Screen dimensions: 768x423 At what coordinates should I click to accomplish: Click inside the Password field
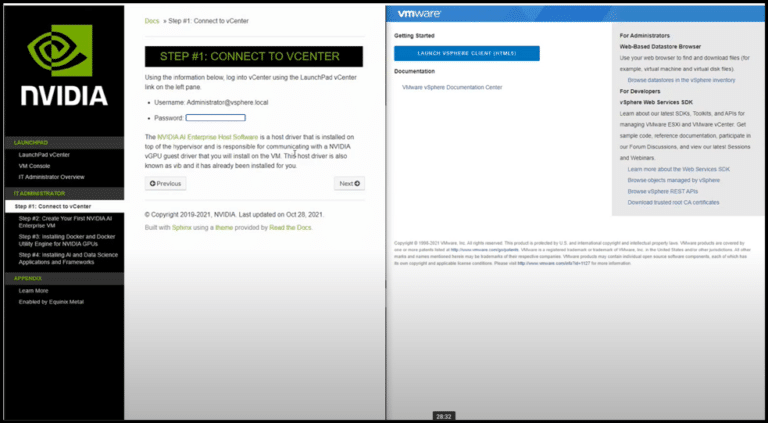pos(216,118)
